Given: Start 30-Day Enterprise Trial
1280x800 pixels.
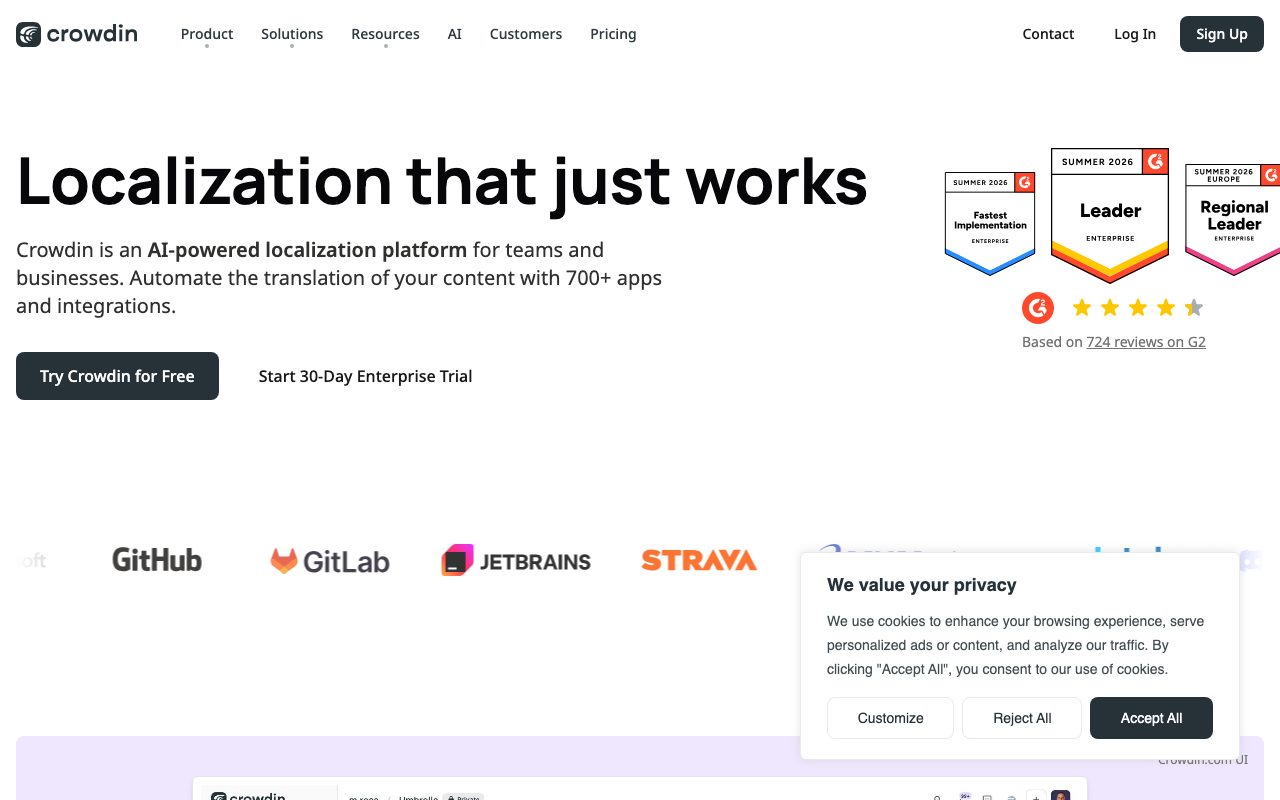Looking at the screenshot, I should (x=365, y=376).
